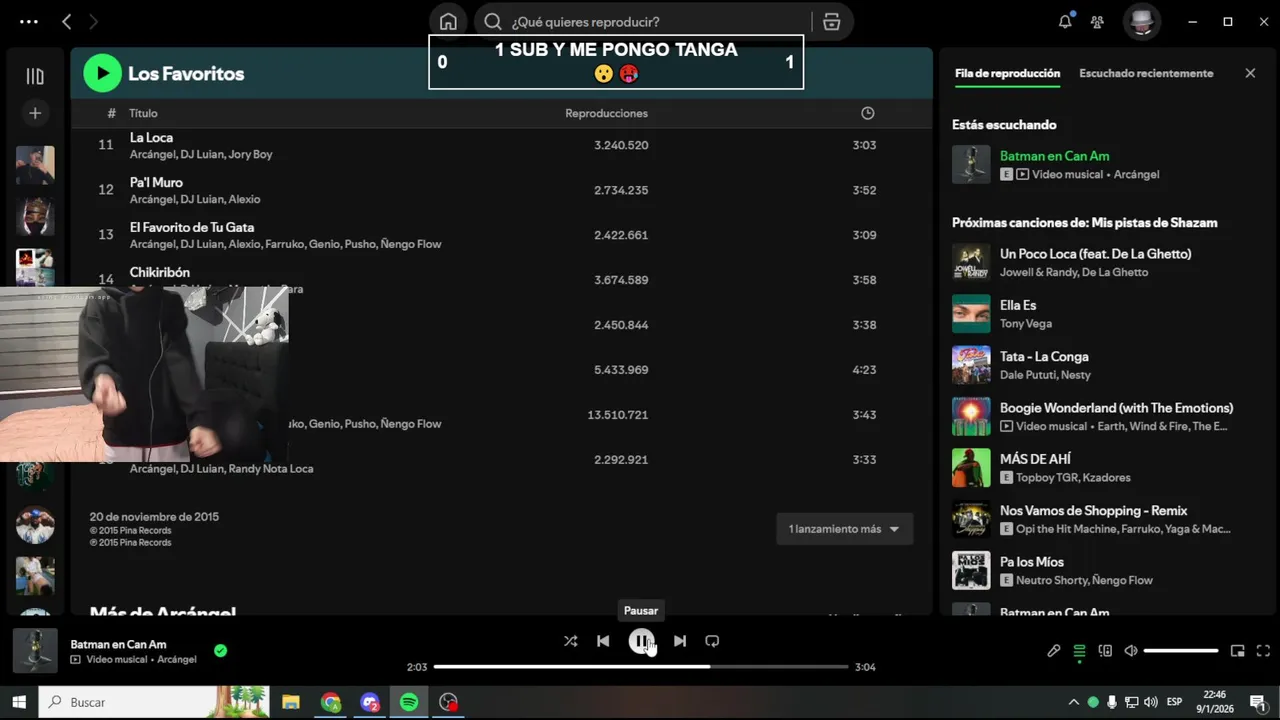Open the profile avatar menu
Screen dimensions: 1280x720
pyautogui.click(x=1141, y=21)
